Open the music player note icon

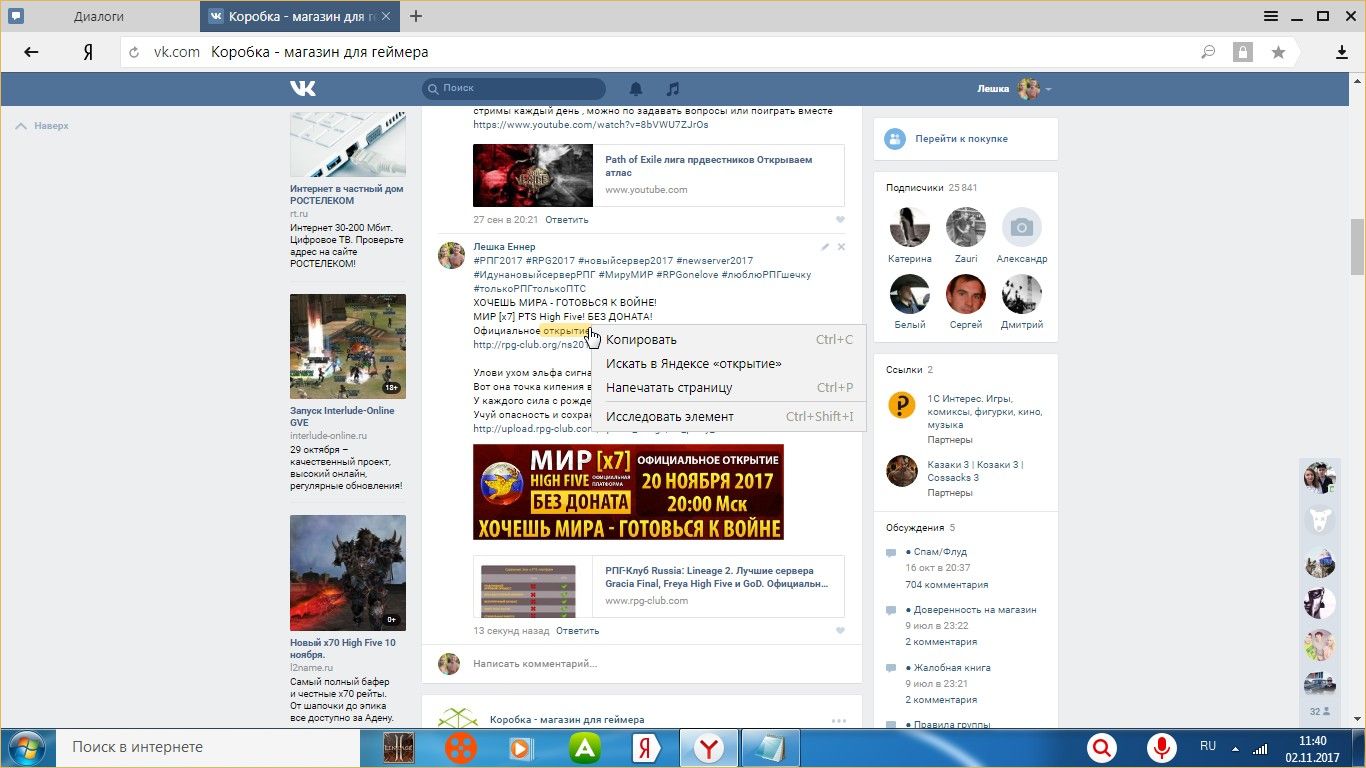673,89
